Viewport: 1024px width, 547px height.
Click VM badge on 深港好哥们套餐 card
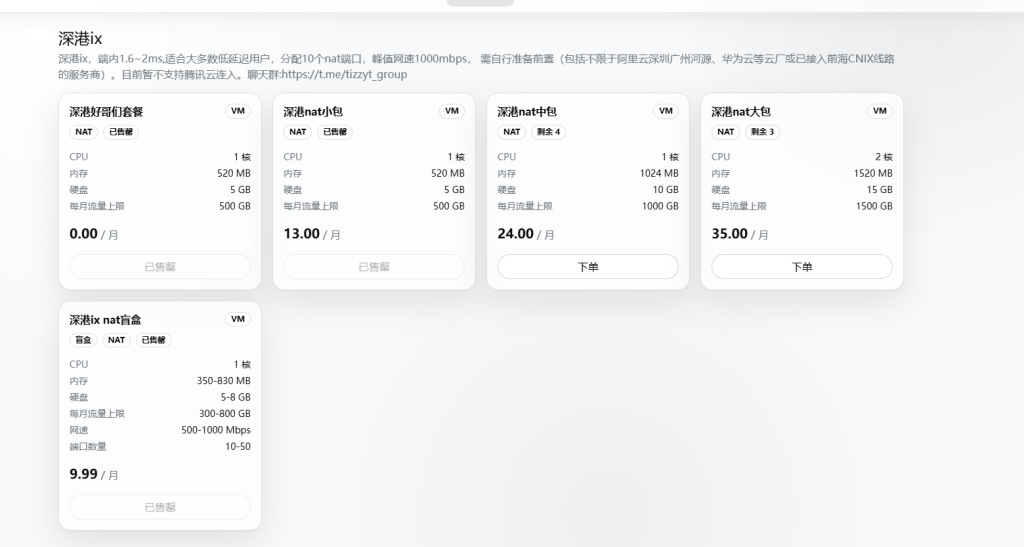tap(238, 111)
